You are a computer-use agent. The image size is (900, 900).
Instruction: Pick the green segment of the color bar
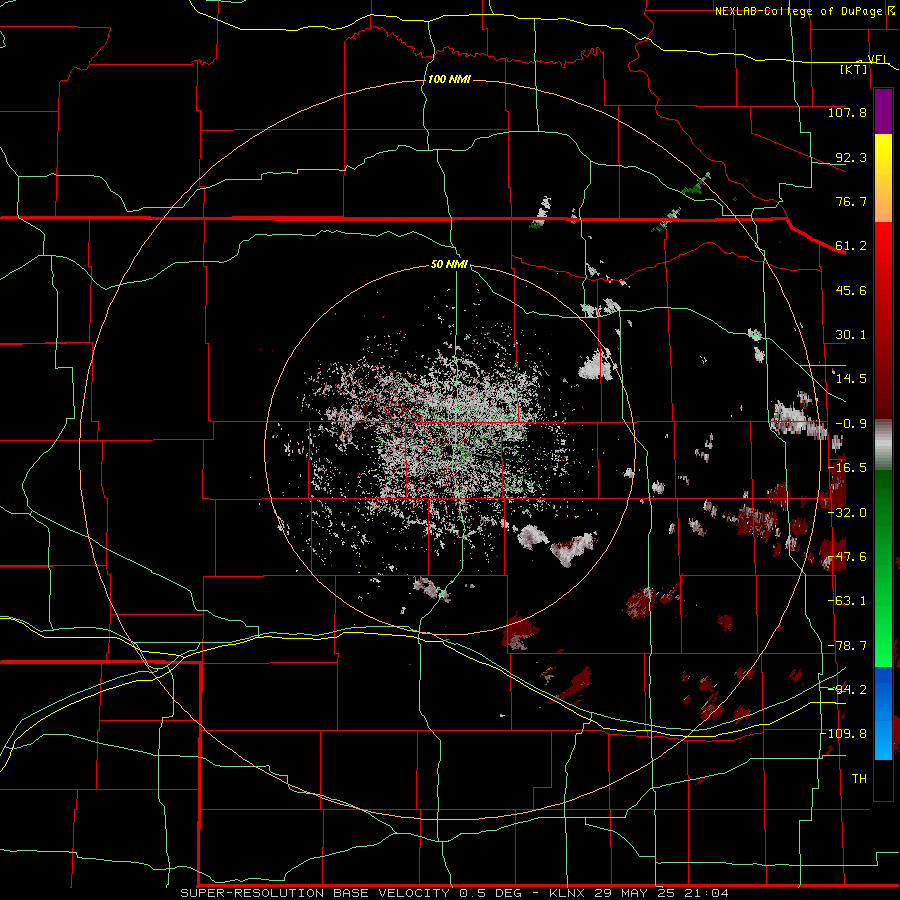[883, 568]
